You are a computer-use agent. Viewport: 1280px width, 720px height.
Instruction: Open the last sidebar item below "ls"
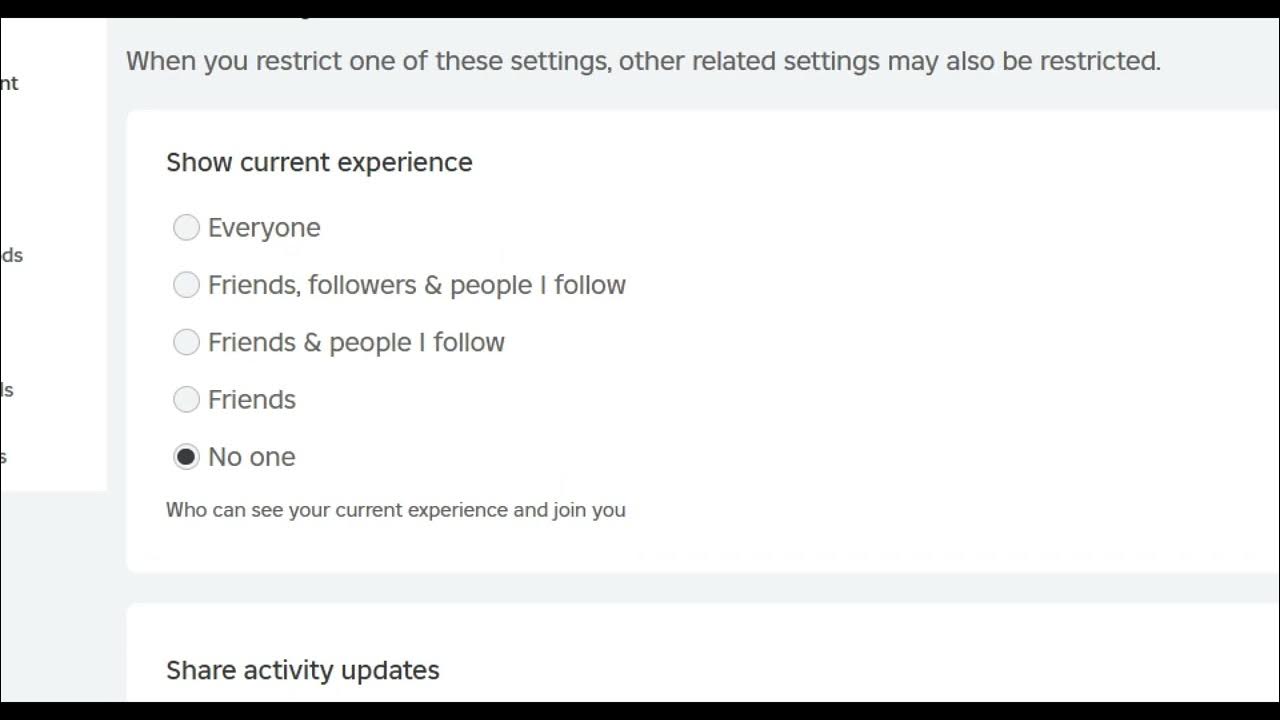pyautogui.click(x=3, y=457)
